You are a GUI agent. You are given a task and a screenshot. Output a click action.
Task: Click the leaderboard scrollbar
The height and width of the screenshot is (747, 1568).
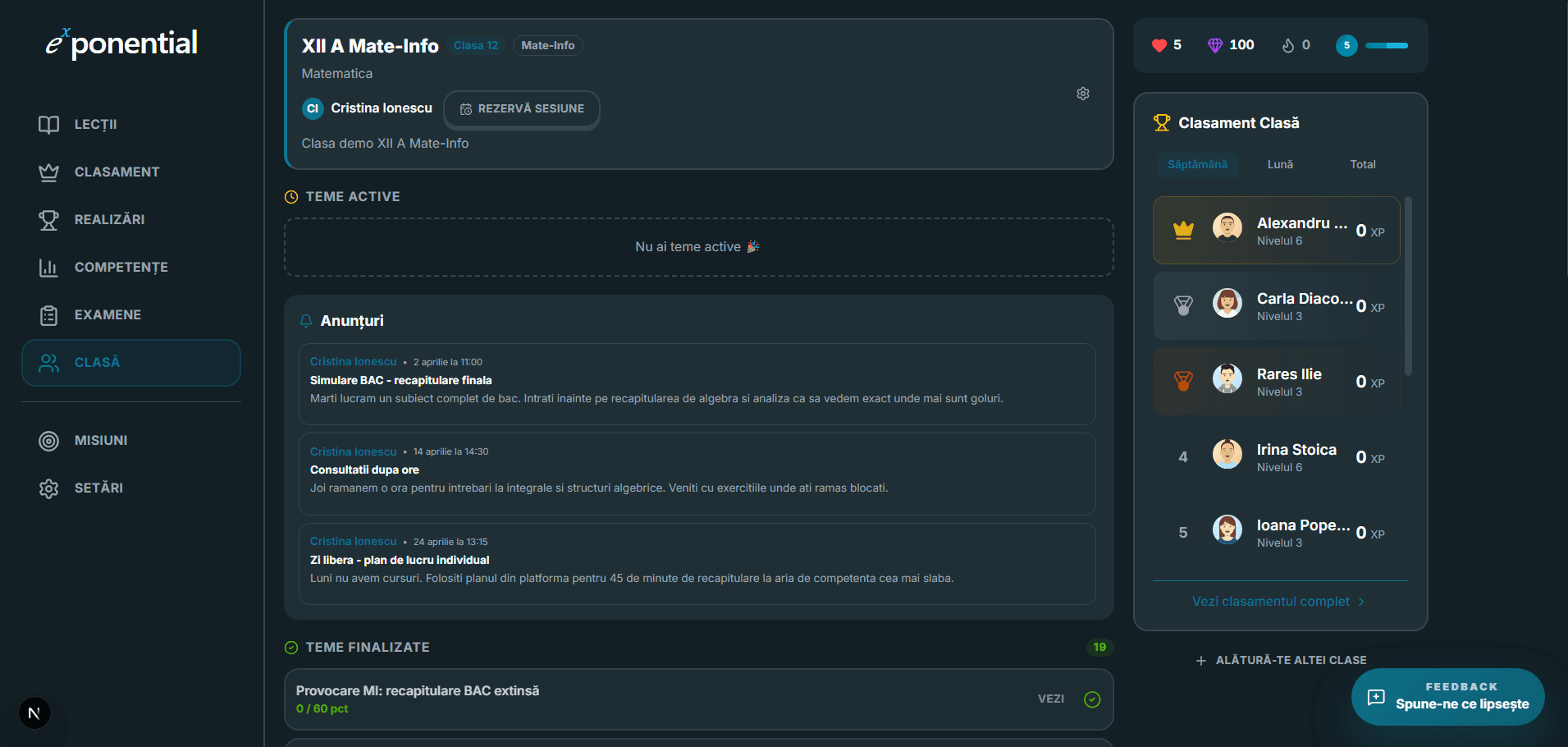[1408, 286]
